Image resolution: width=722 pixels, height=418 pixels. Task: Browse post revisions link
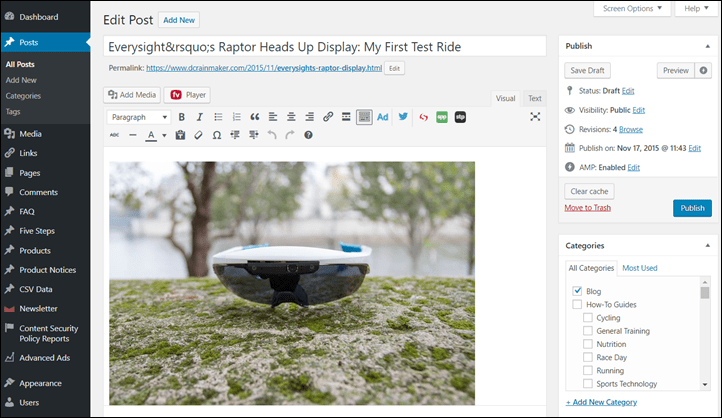point(631,129)
